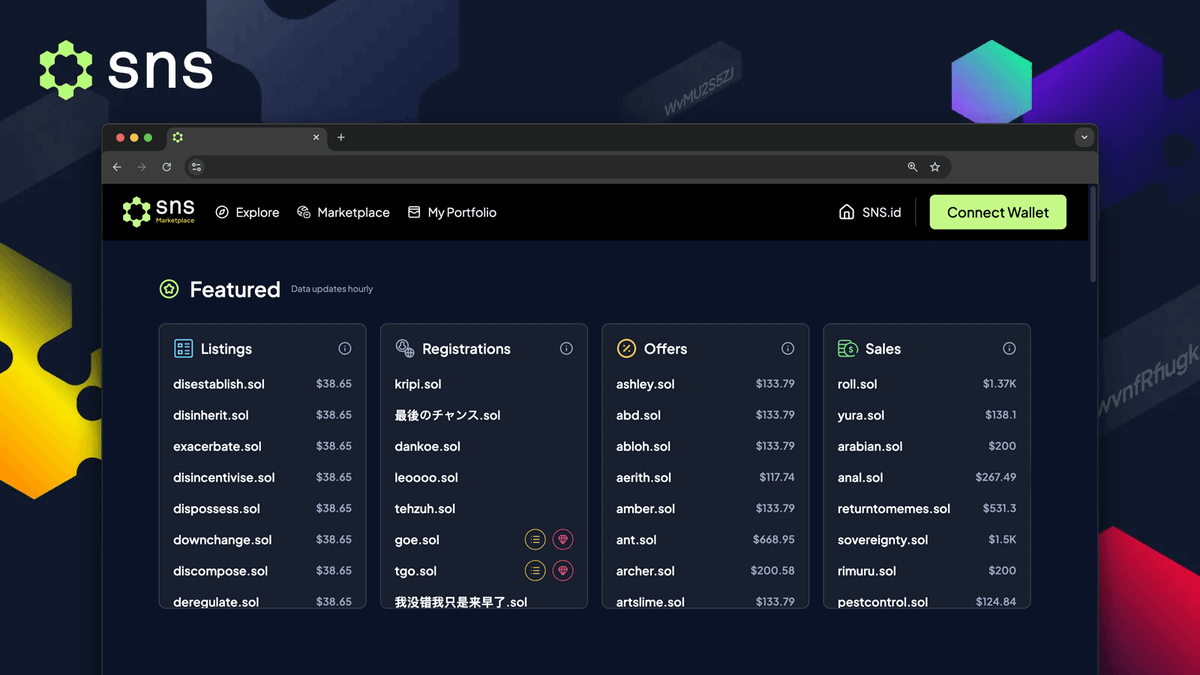This screenshot has height=675, width=1200.
Task: Open the tab search dropdown arrow
Action: (x=1084, y=137)
